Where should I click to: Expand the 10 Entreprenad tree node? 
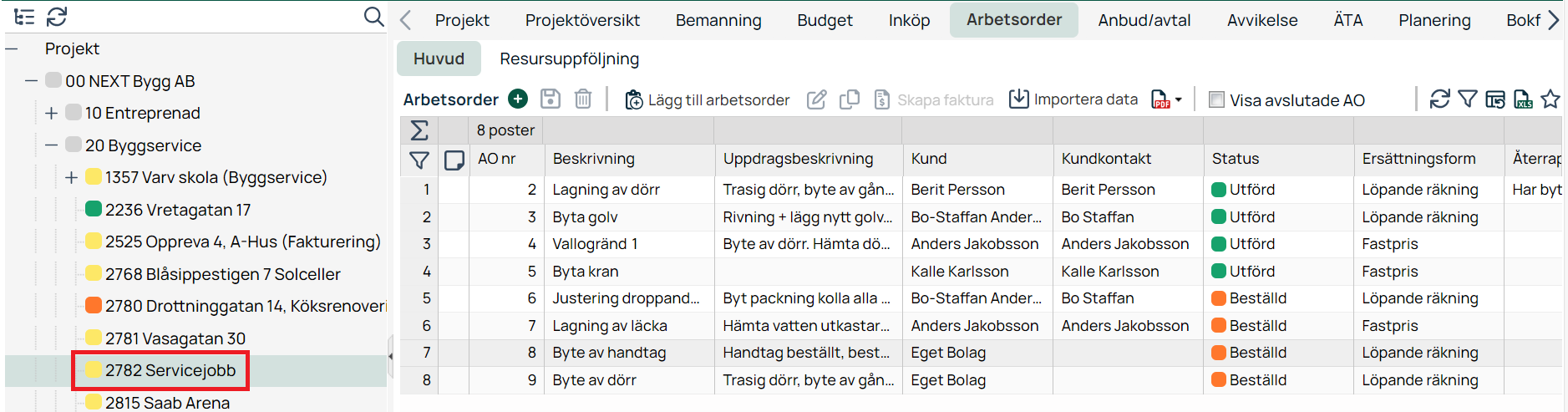click(52, 113)
